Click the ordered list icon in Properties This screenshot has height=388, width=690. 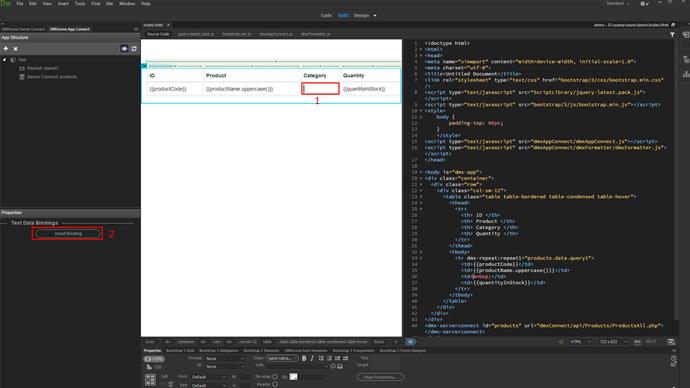pos(329,359)
